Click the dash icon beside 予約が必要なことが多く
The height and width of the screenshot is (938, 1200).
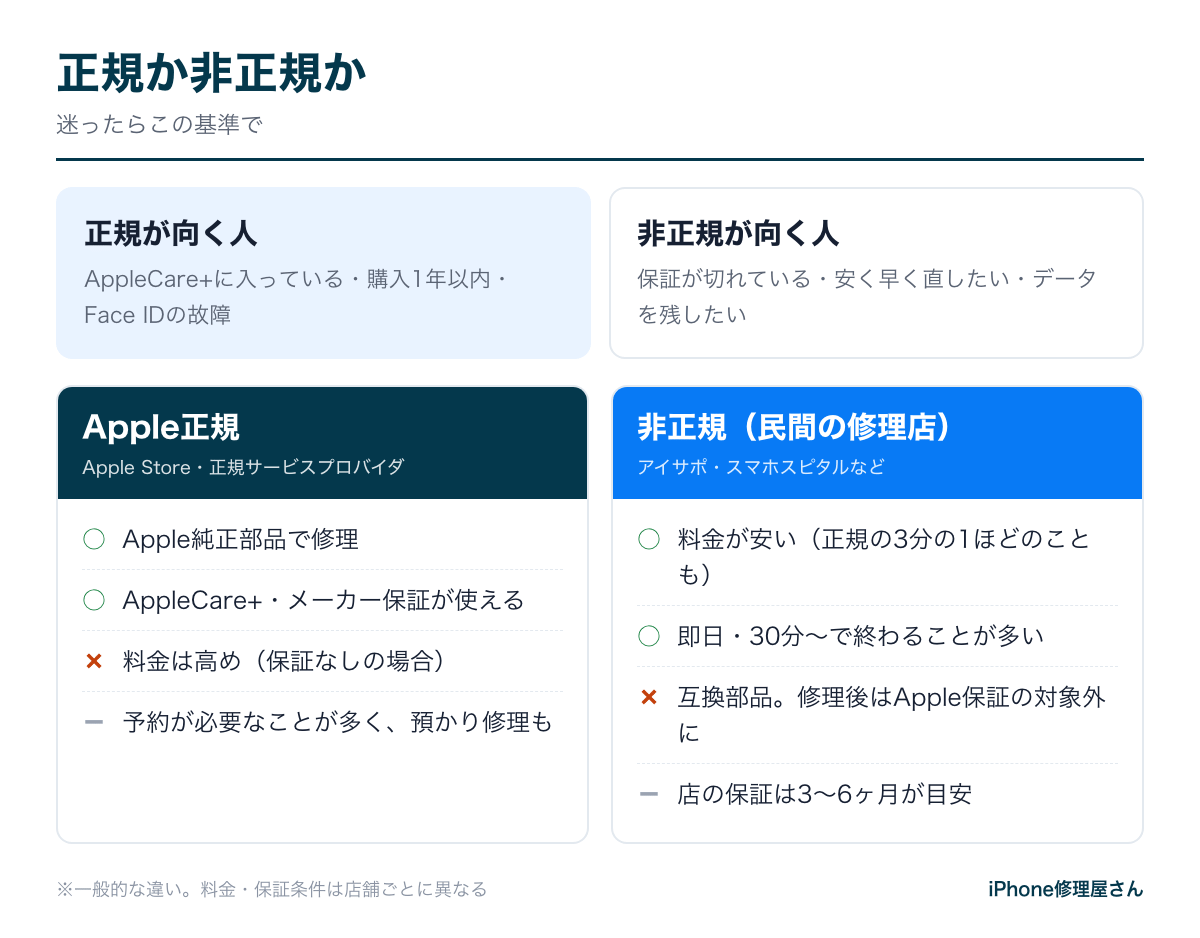(x=94, y=722)
